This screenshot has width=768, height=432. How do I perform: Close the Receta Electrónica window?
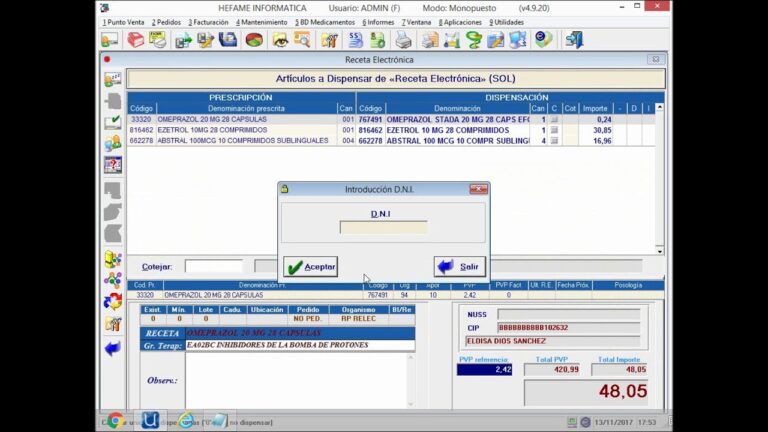pyautogui.click(x=655, y=59)
